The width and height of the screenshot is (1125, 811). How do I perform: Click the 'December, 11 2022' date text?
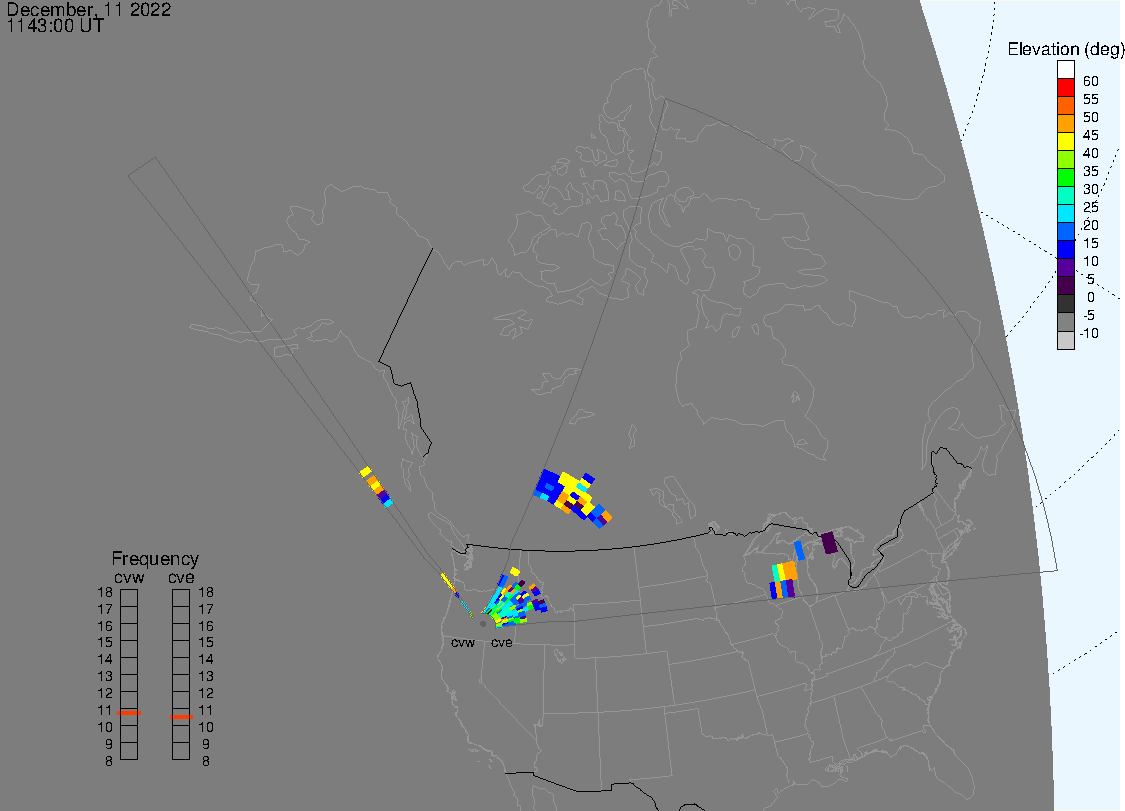(88, 10)
